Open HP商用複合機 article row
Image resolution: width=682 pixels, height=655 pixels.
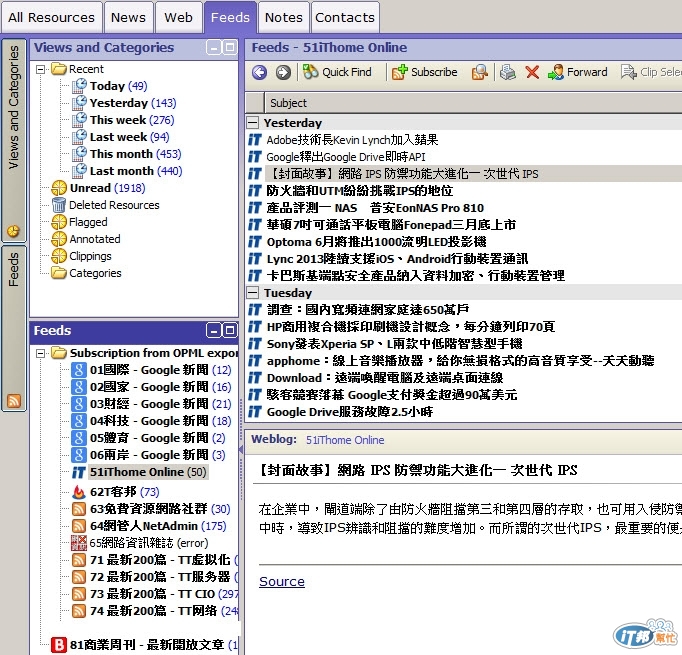pos(411,327)
